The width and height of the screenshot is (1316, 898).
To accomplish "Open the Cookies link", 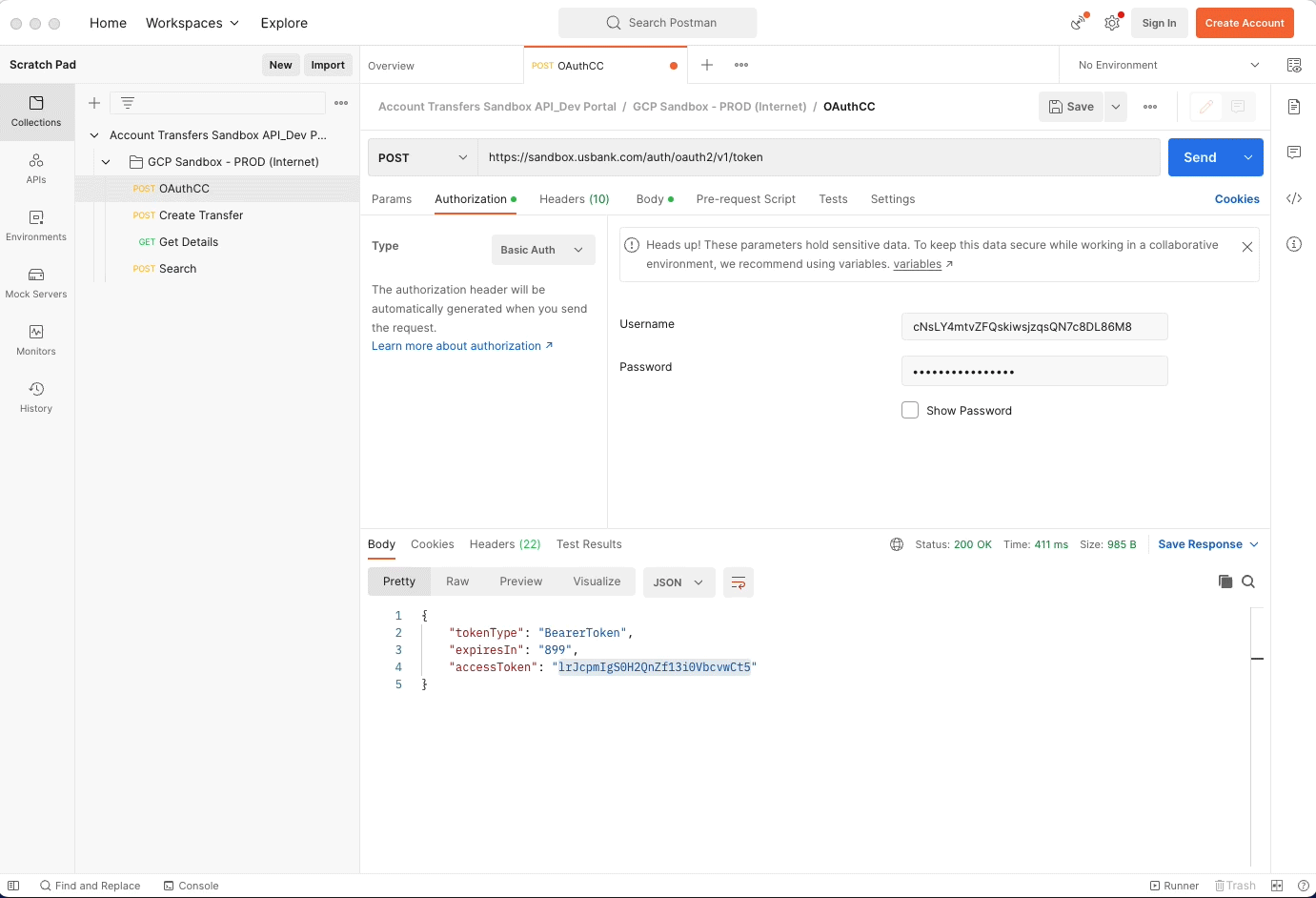I will coord(1237,199).
